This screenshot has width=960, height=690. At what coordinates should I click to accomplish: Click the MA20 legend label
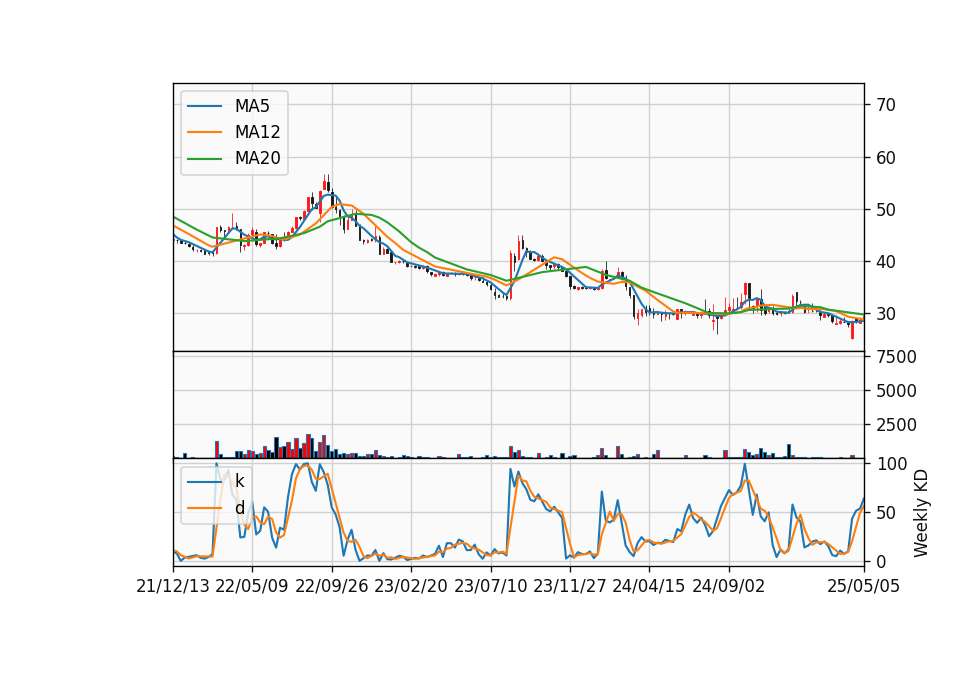click(x=257, y=158)
